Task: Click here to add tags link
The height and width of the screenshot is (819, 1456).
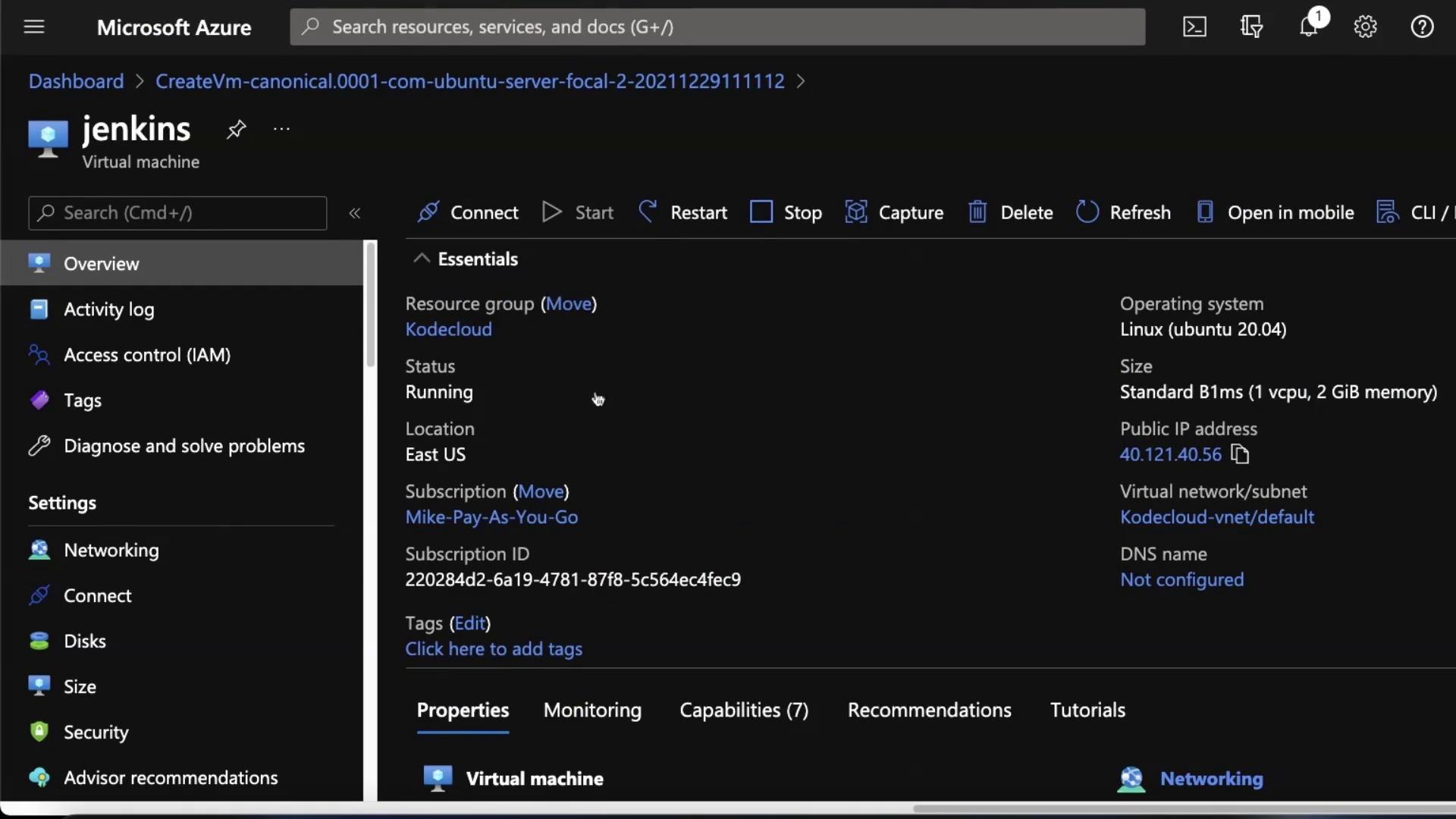Action: [494, 649]
